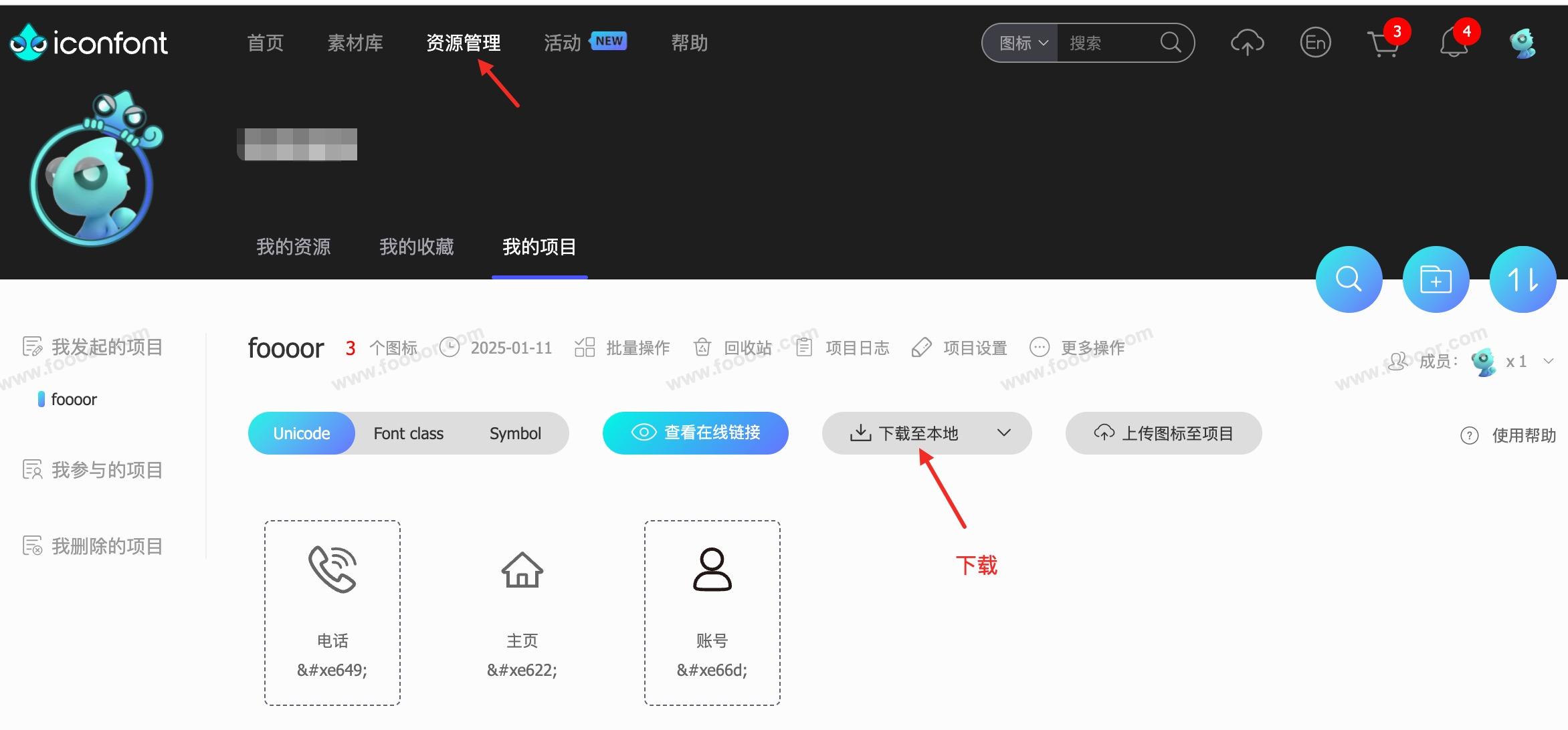Image resolution: width=1568 pixels, height=730 pixels.
Task: Switch to Unicode format mode
Action: point(302,433)
